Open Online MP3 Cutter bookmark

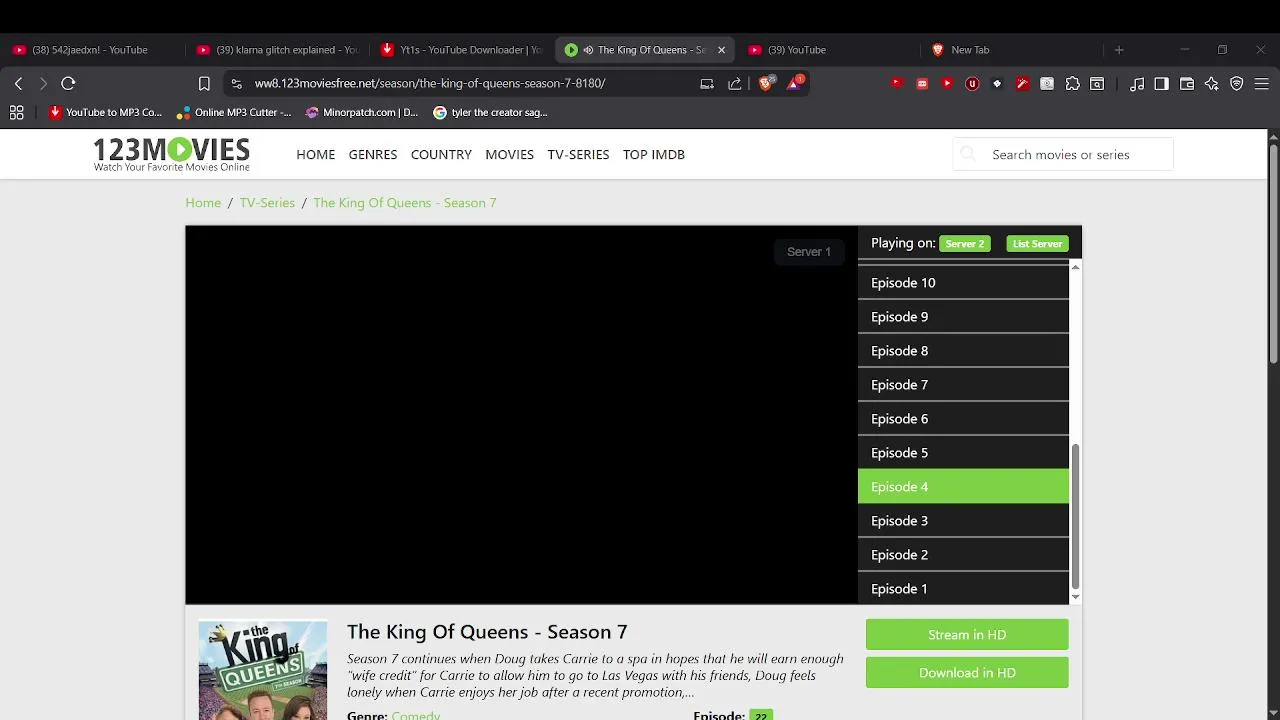[x=234, y=112]
